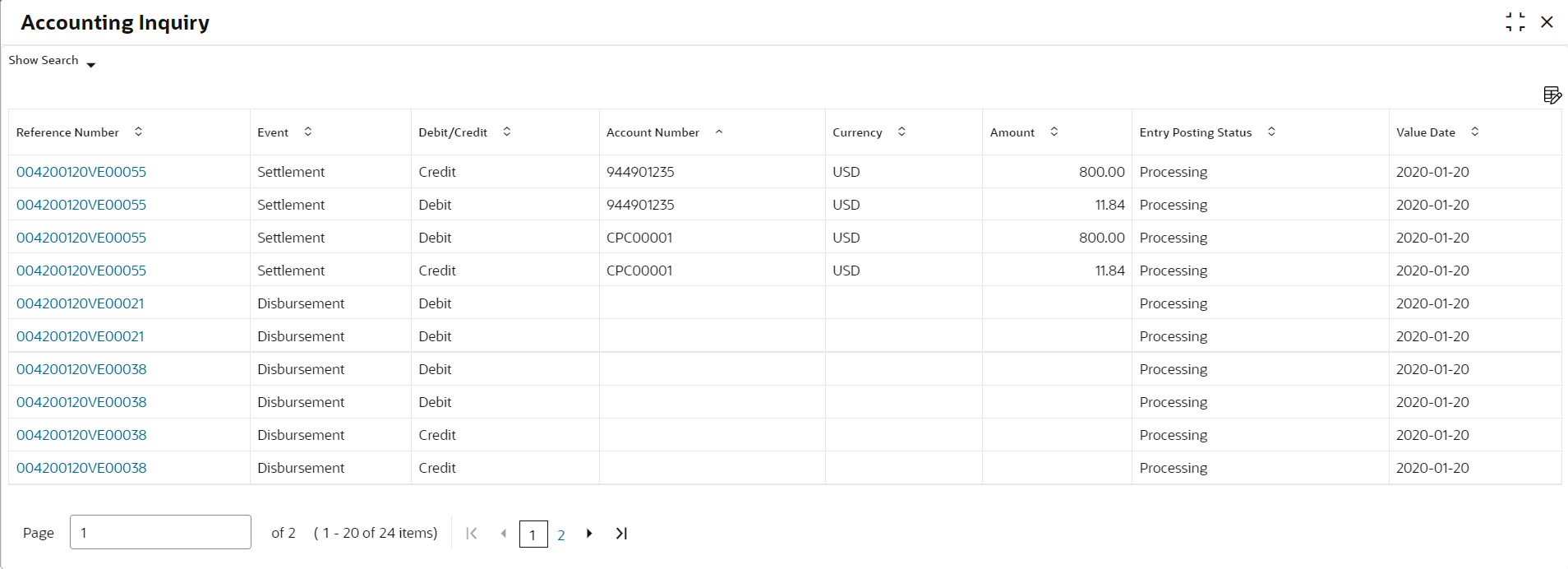Go to the first page arrow

pos(472,534)
